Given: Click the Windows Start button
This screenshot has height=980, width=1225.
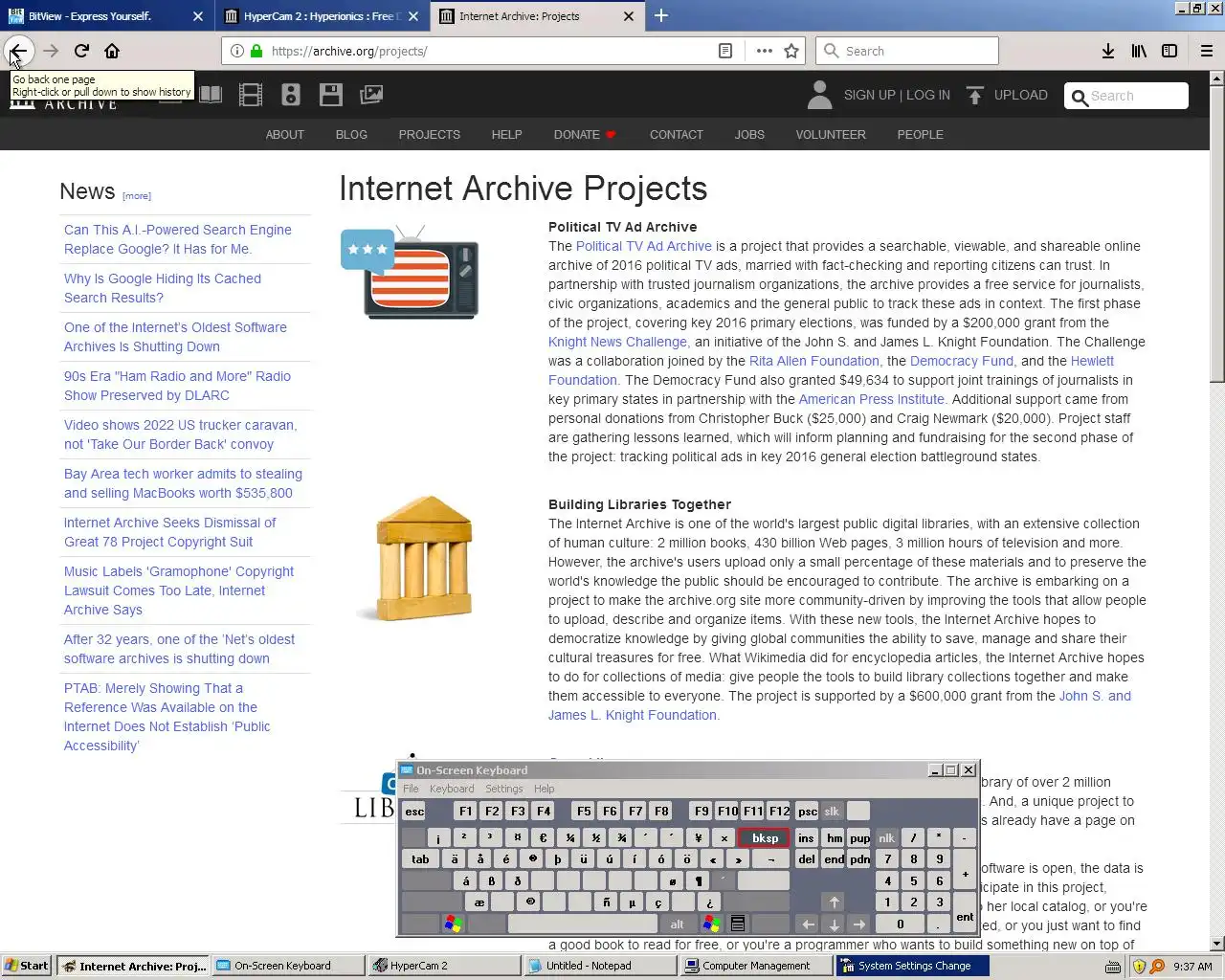Looking at the screenshot, I should click(x=26, y=966).
